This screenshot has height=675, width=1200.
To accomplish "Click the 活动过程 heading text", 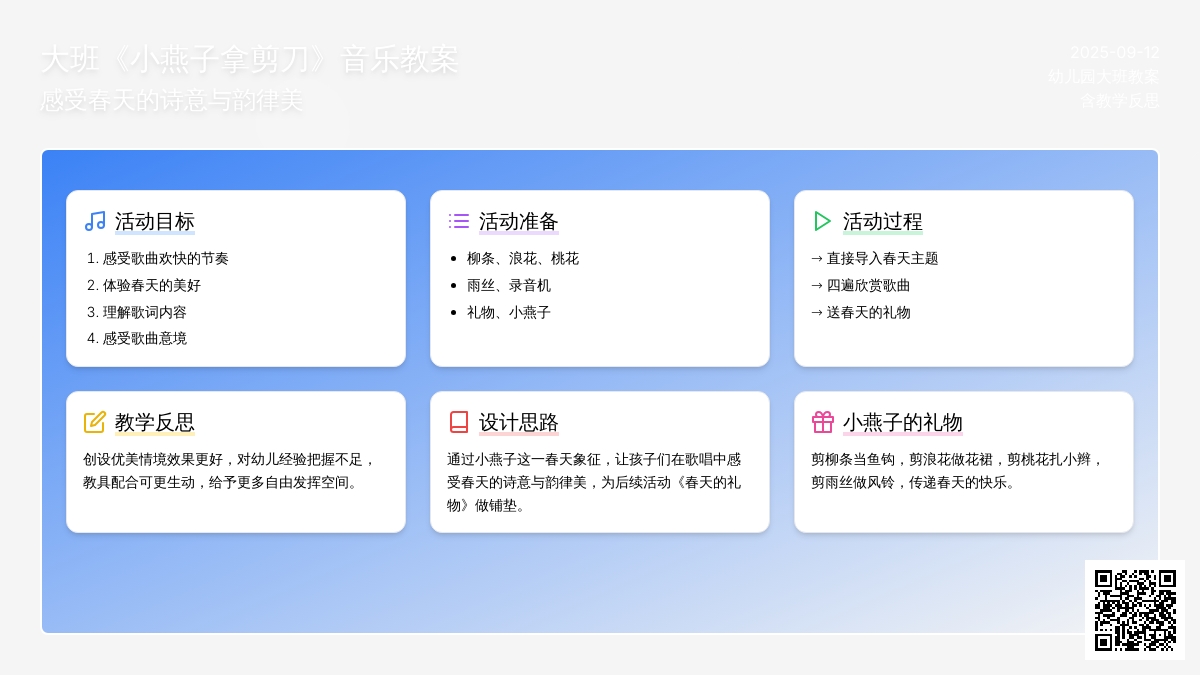I will pos(883,222).
